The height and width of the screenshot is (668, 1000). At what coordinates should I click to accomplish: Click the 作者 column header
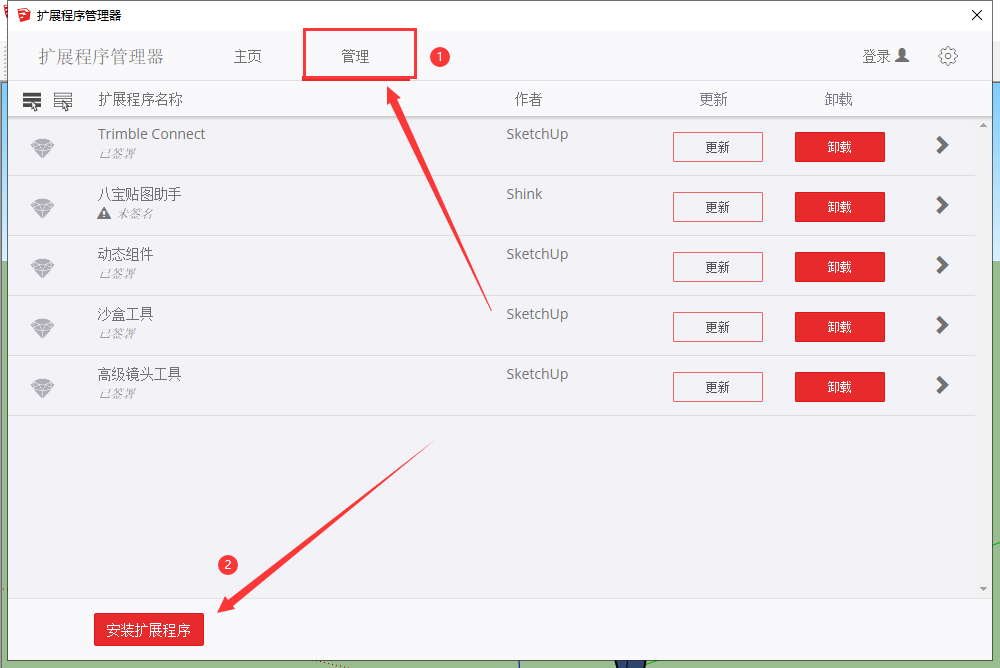528,100
